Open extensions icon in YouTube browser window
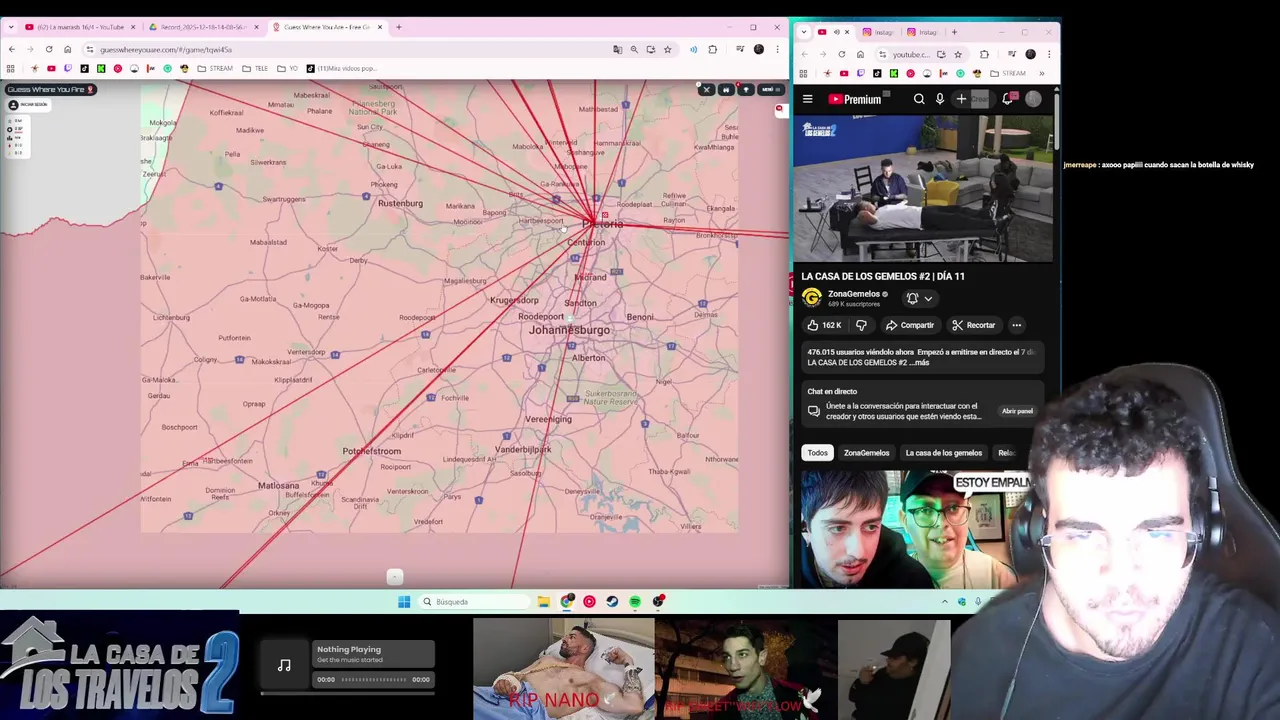Image resolution: width=1280 pixels, height=720 pixels. [x=984, y=54]
